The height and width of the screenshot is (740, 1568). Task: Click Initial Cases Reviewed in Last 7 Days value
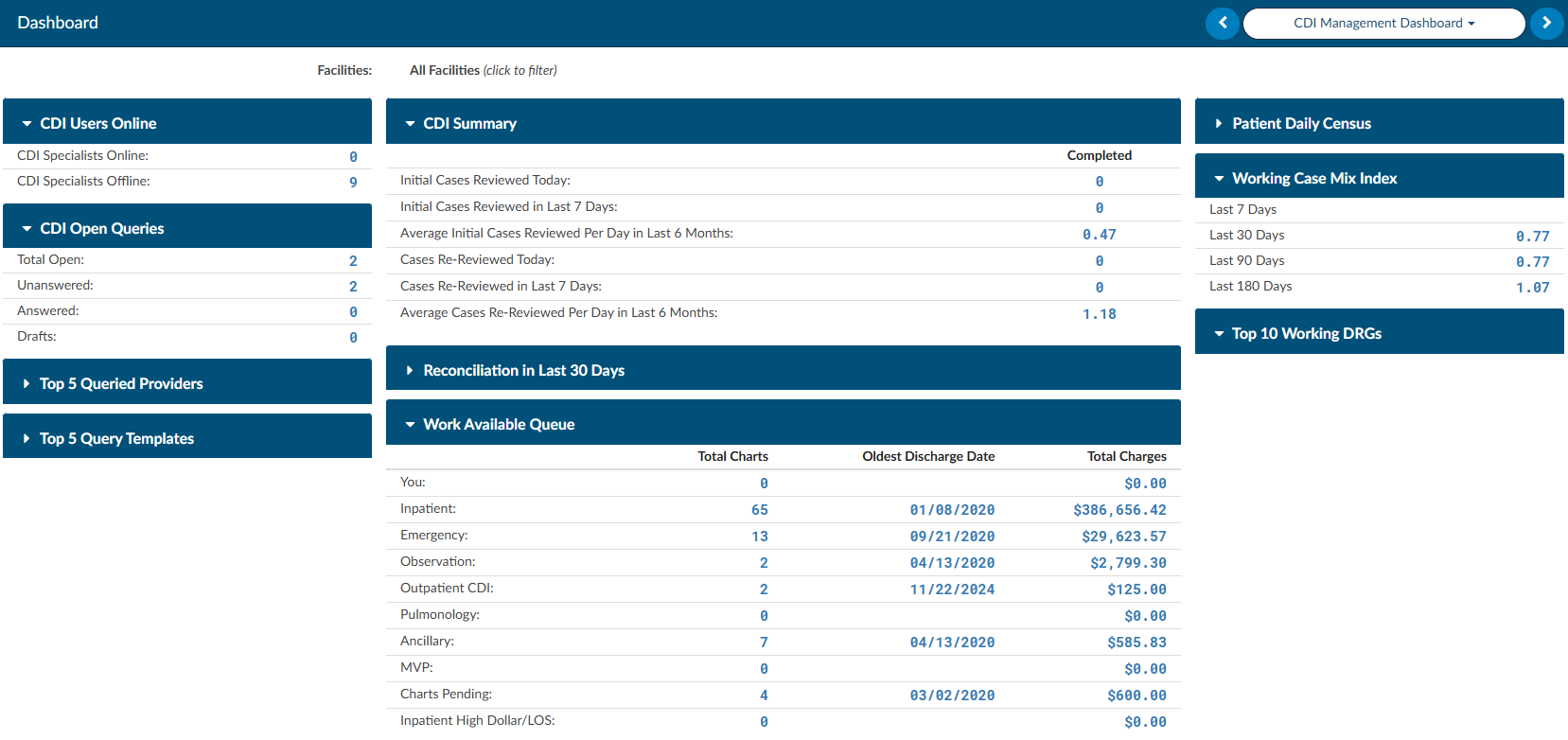1100,208
